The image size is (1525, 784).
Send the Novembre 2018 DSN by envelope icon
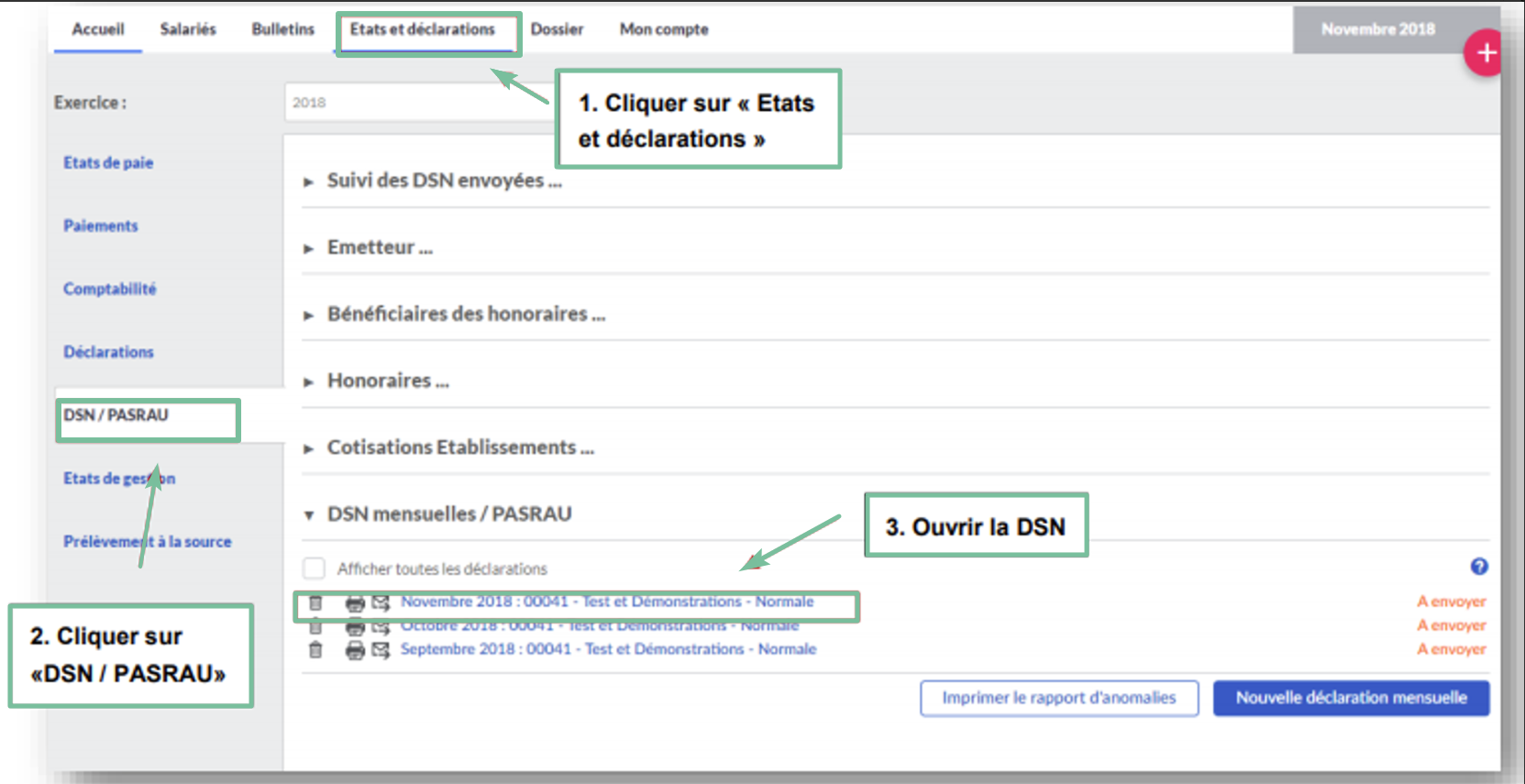coord(381,603)
